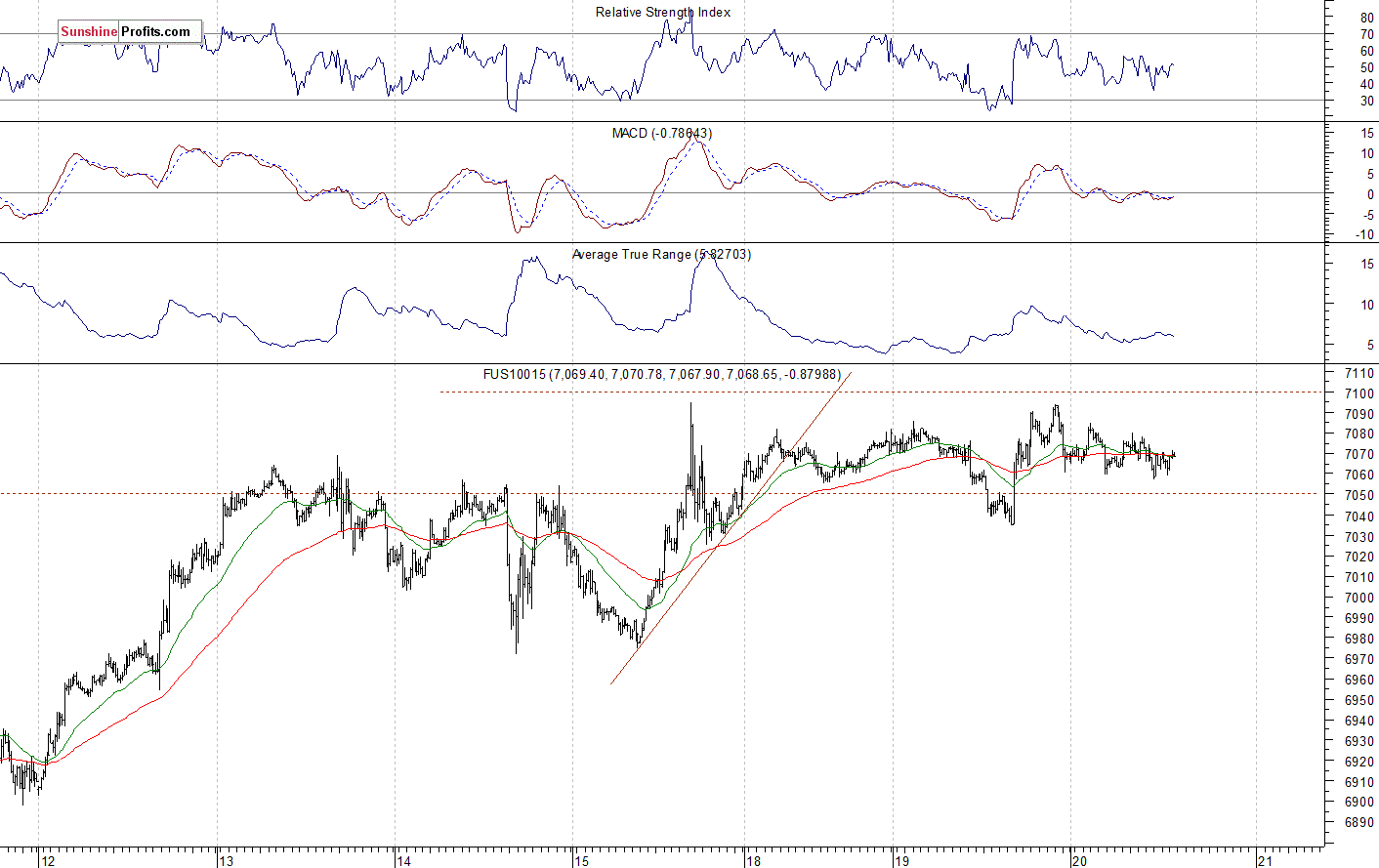This screenshot has width=1379, height=868.
Task: Click MACD axis value 0
Action: pyautogui.click(x=1370, y=195)
